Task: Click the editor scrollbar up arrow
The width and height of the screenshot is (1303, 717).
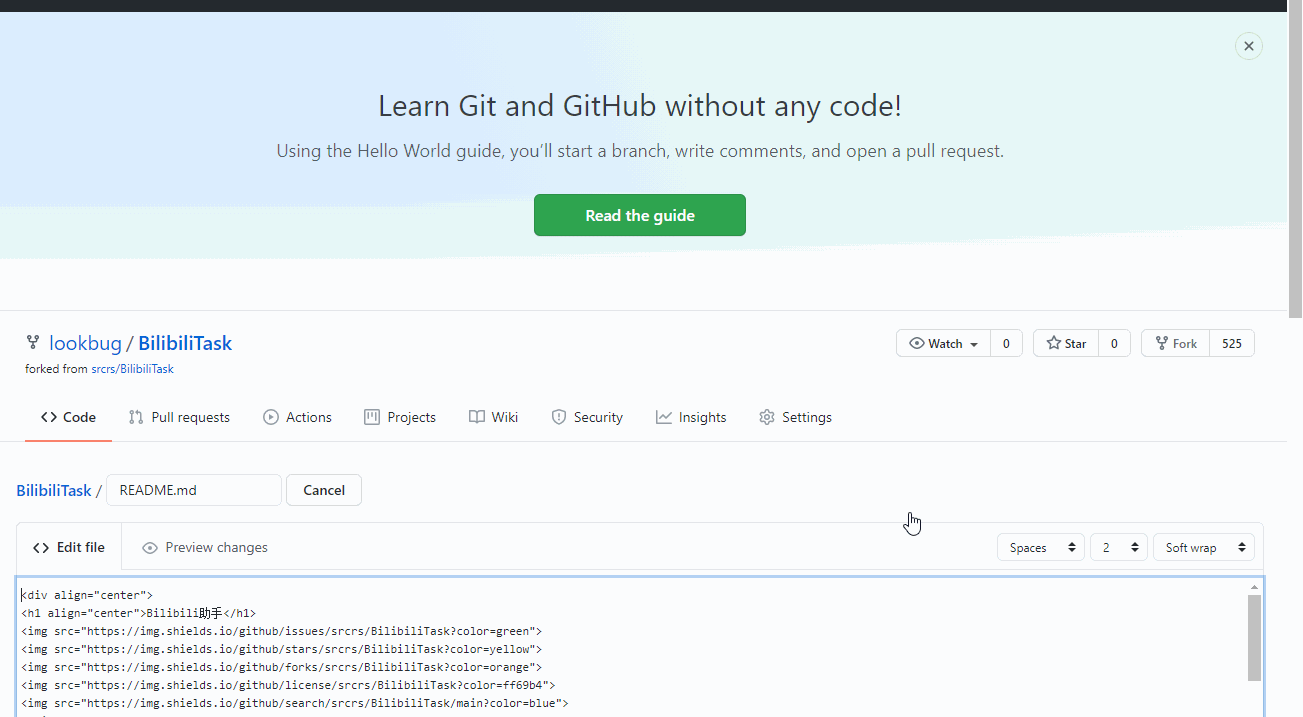Action: coord(1254,587)
